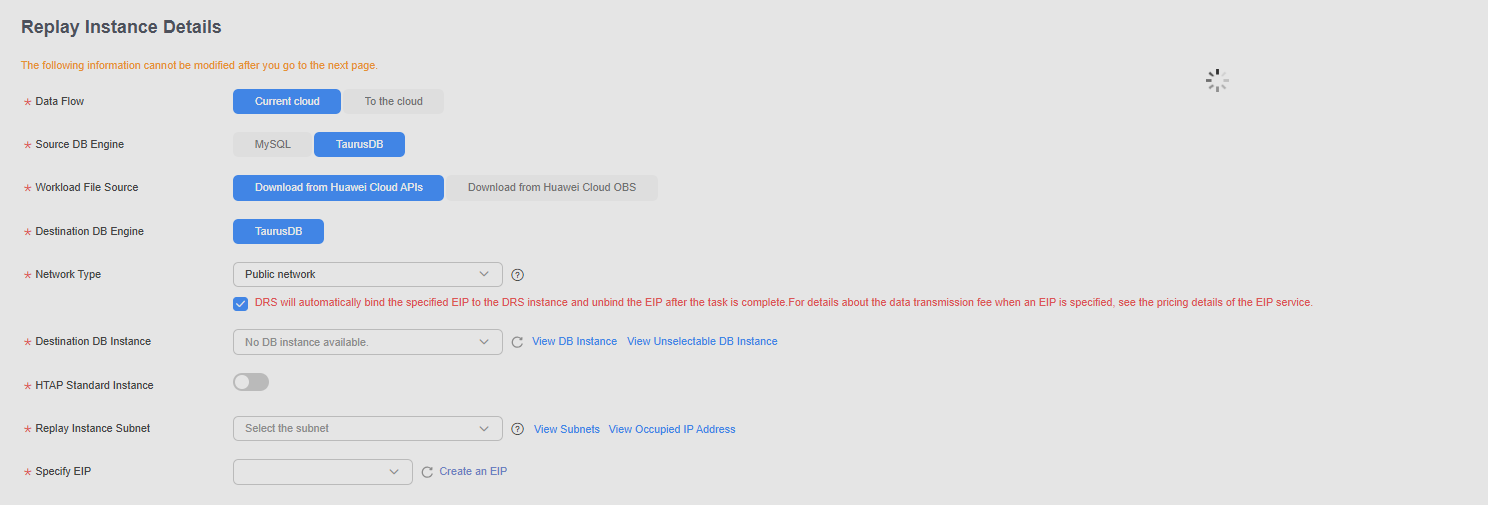Click the Network Type help question icon
Viewport: 1488px width, 505px height.
[x=517, y=275]
